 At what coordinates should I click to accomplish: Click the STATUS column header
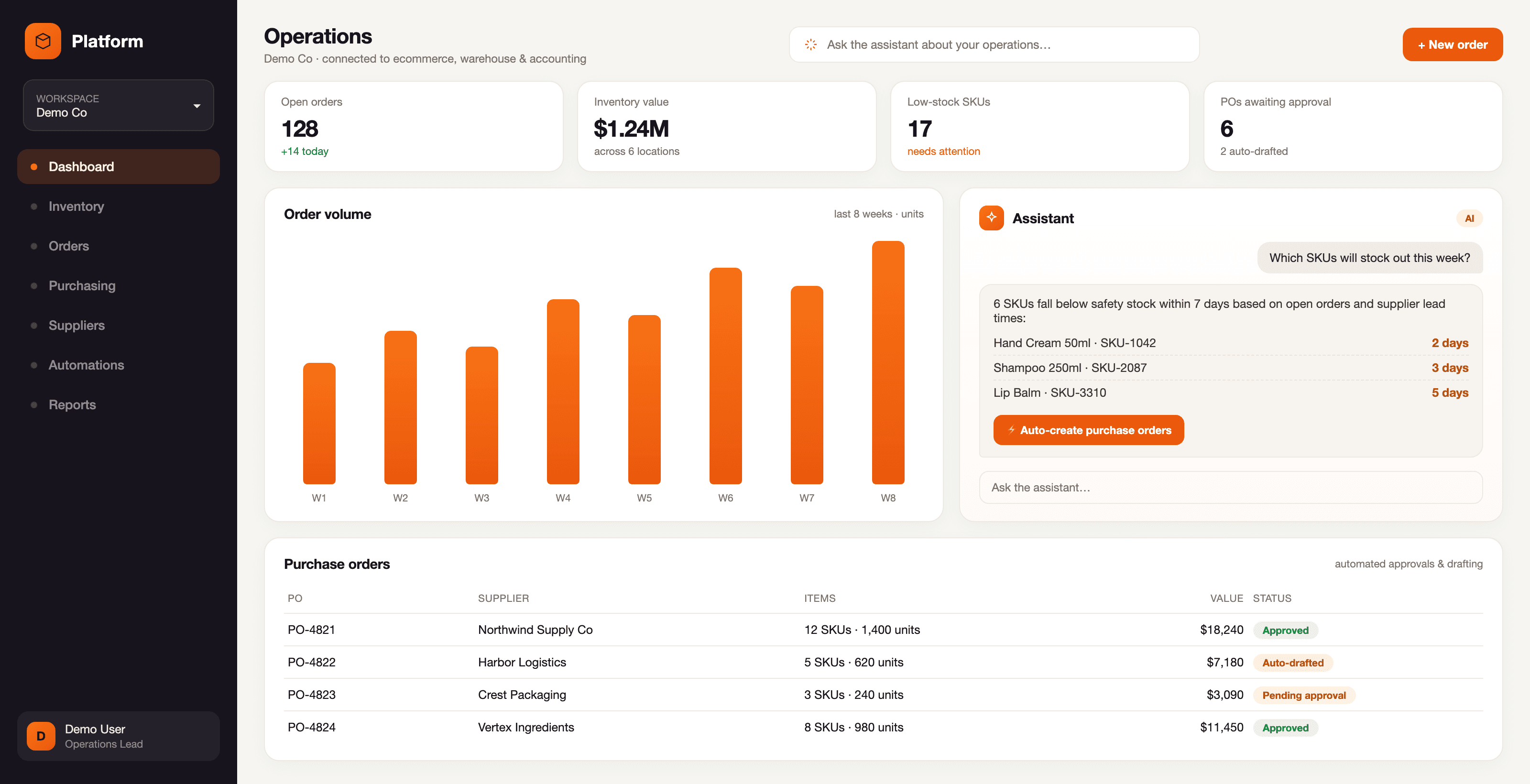(x=1272, y=598)
